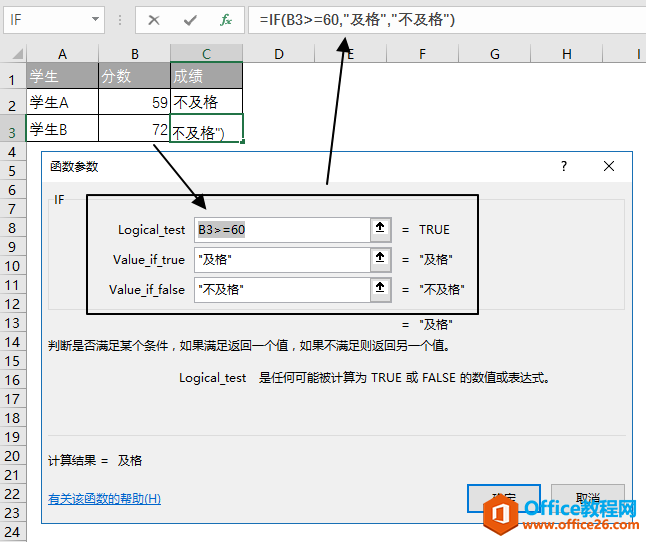Open Insert Function via fx icon
646x542 pixels.
[x=226, y=20]
